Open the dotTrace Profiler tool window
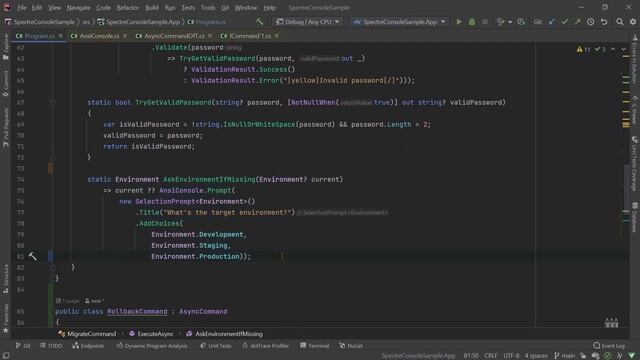The width and height of the screenshot is (640, 360). pos(265,346)
